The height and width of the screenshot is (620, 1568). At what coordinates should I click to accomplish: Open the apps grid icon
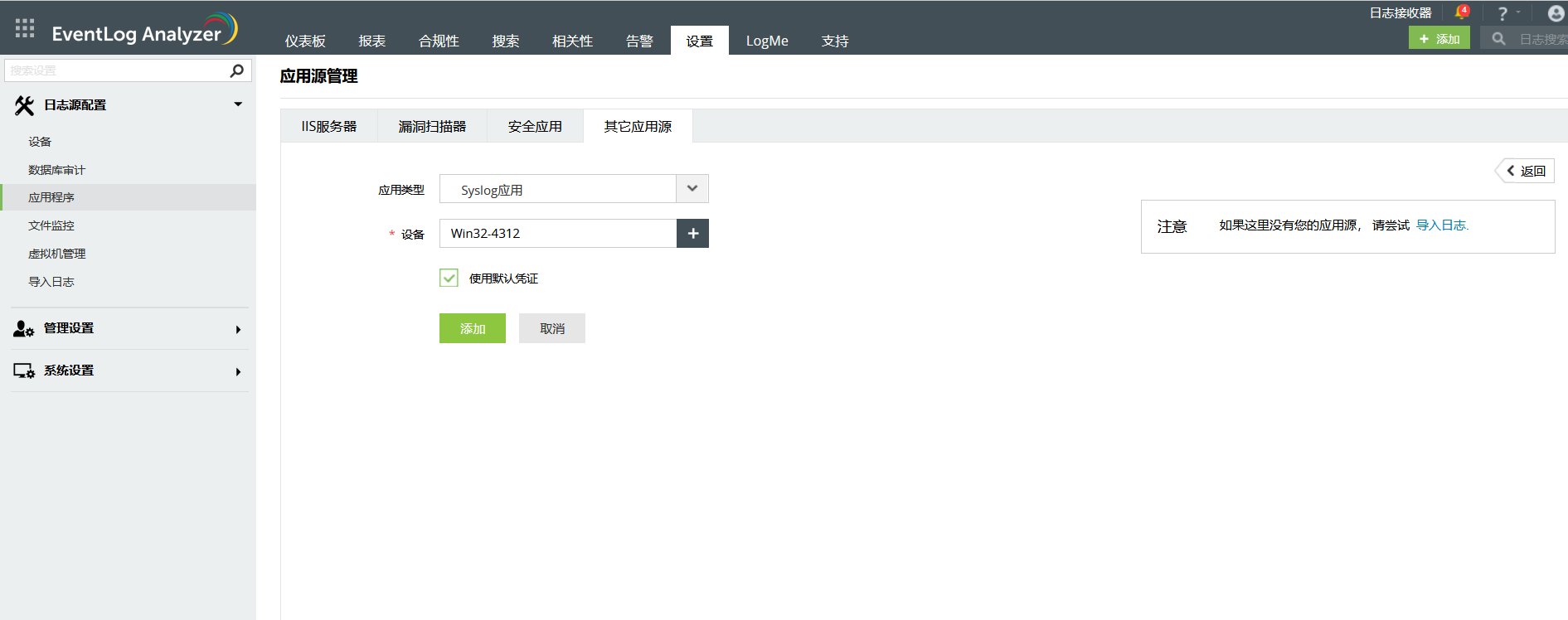pyautogui.click(x=25, y=28)
